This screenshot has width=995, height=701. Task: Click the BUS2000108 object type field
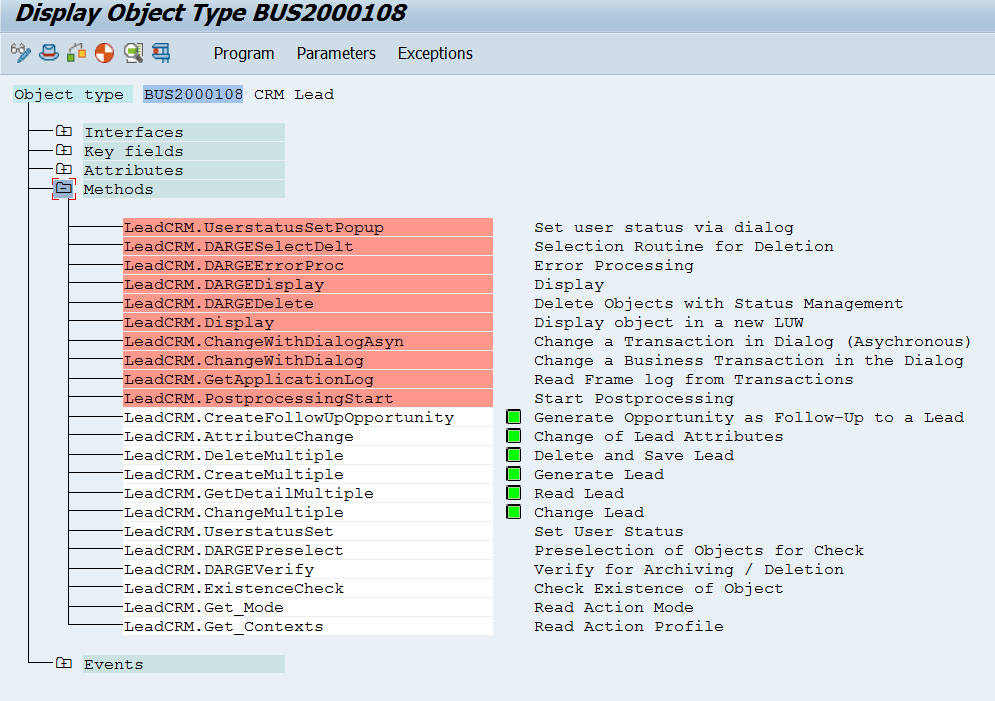[x=192, y=93]
